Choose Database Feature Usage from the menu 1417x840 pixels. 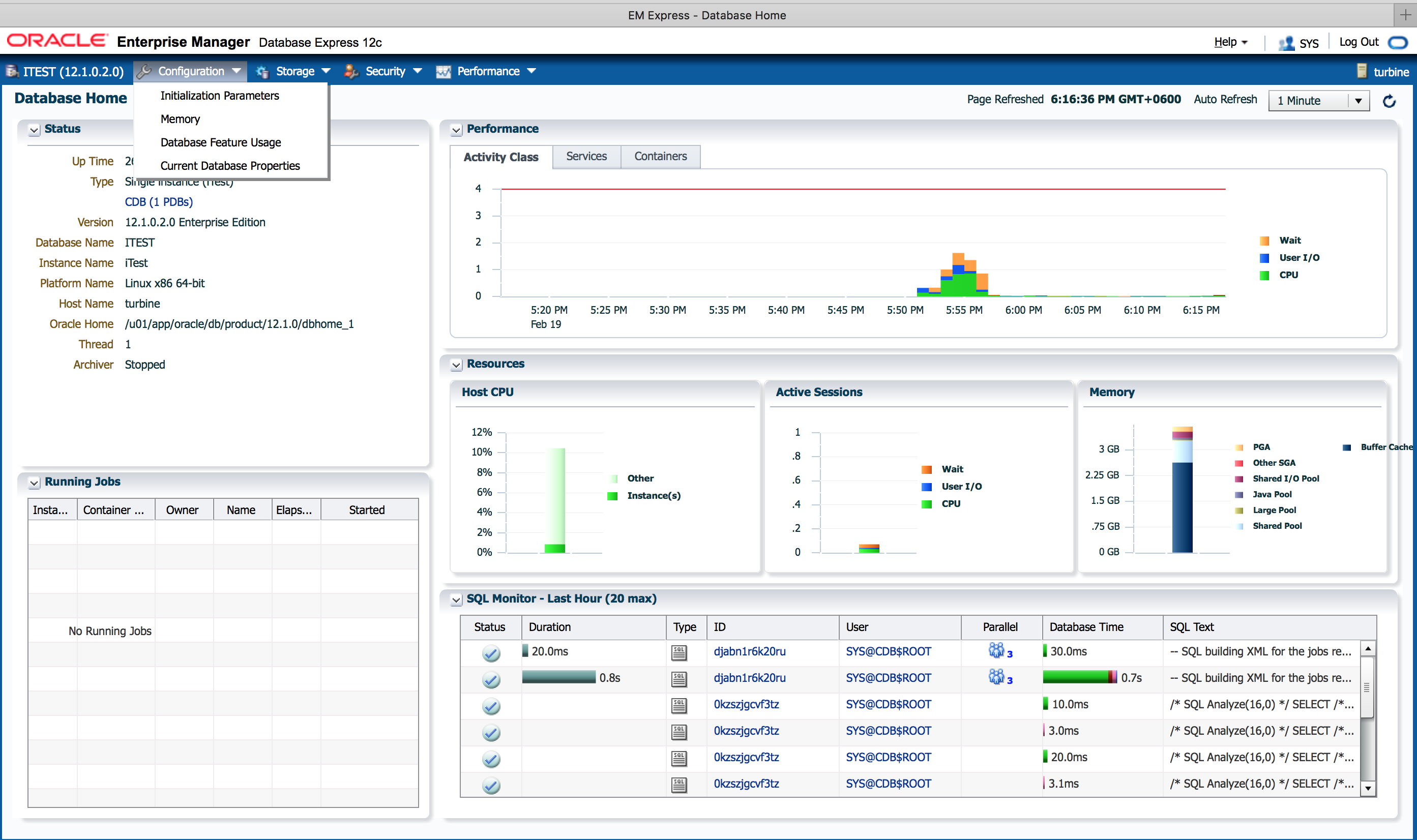[221, 143]
